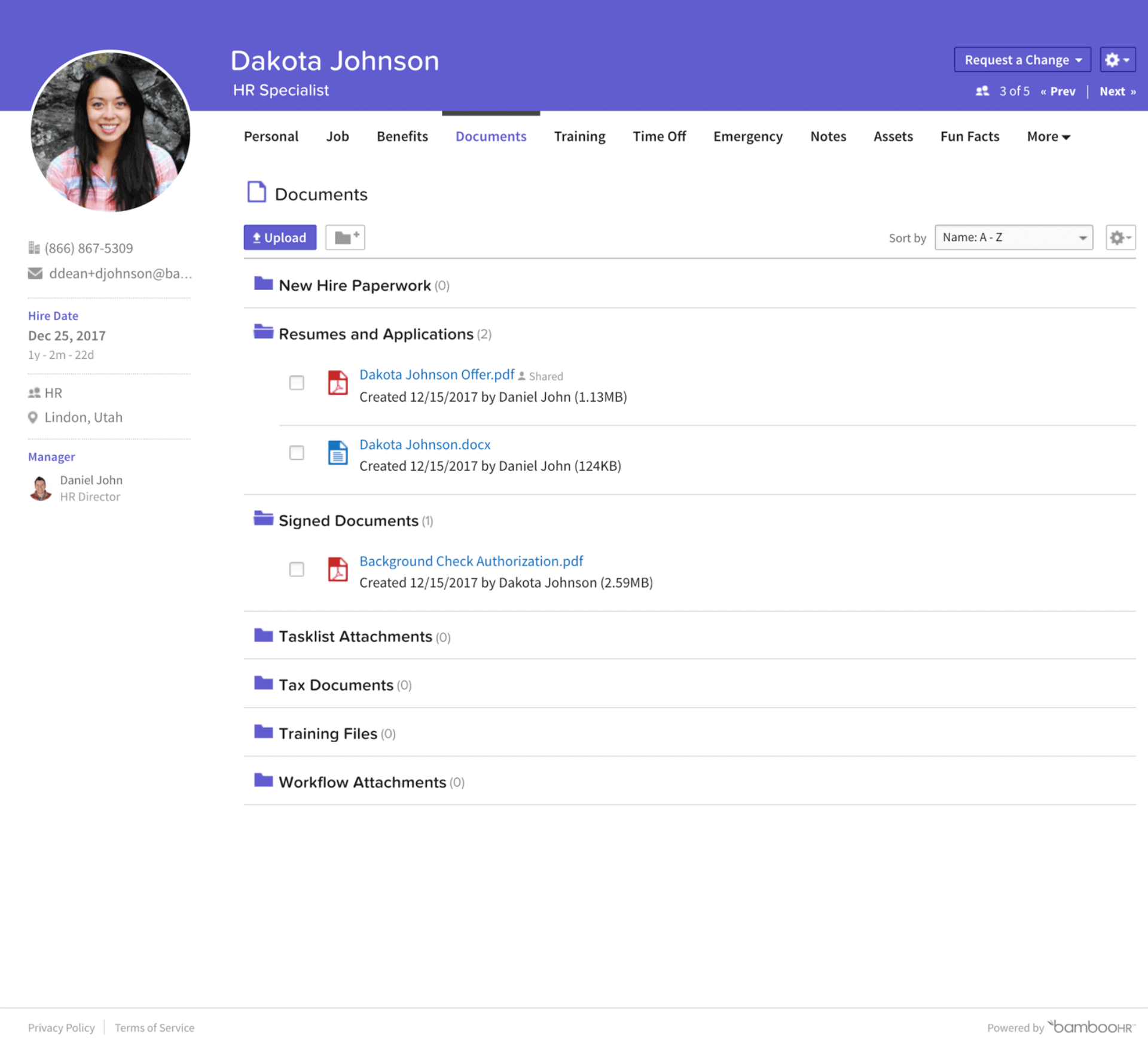The height and width of the screenshot is (1062, 1148).
Task: Click the Workflow Attachments folder icon
Action: pos(263,780)
